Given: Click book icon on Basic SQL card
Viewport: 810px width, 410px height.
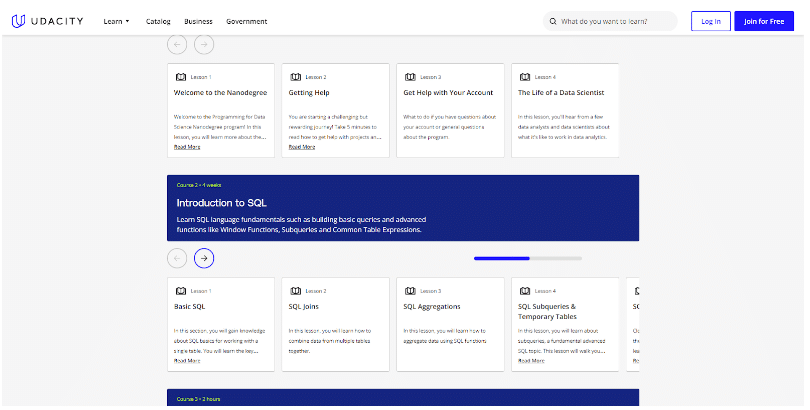Looking at the screenshot, I should tap(181, 291).
